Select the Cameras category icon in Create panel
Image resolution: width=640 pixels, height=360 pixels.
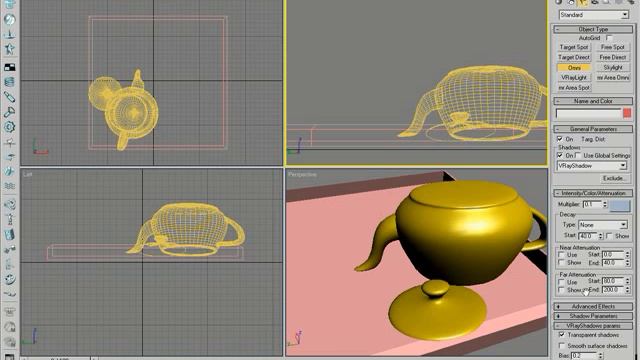tap(594, 2)
